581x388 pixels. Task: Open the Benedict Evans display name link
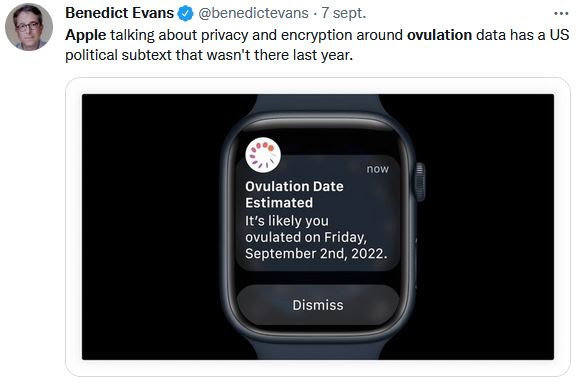point(119,13)
